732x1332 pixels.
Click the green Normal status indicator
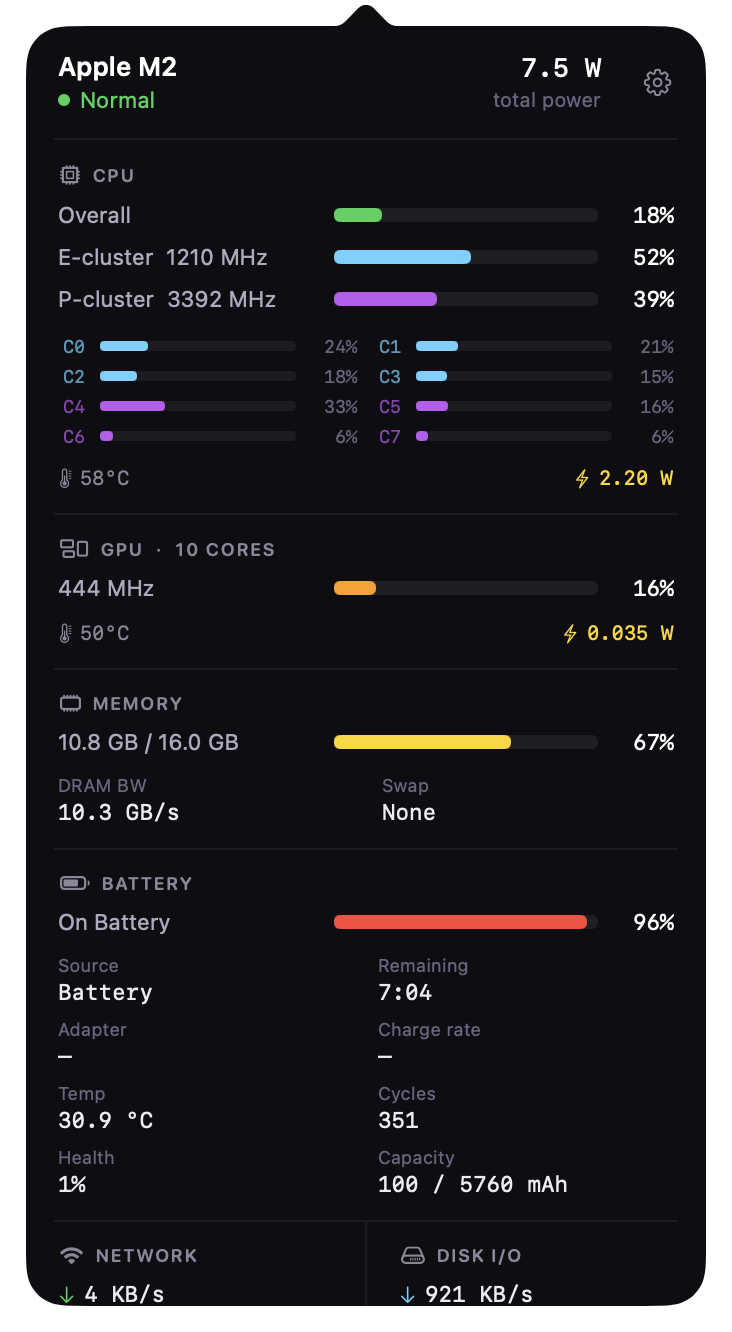click(64, 100)
